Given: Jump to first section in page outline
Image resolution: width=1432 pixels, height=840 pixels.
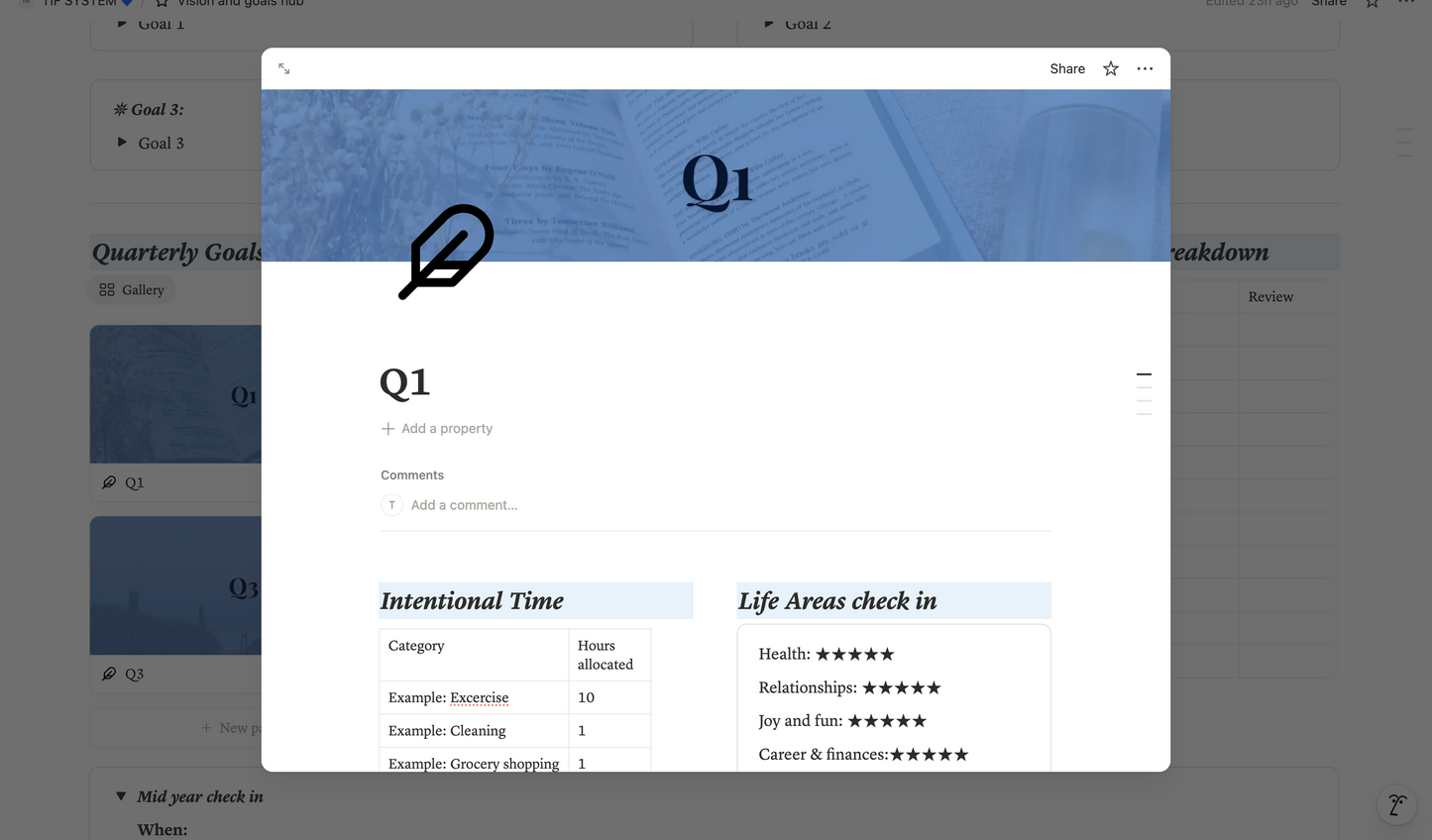Looking at the screenshot, I should point(1144,374).
